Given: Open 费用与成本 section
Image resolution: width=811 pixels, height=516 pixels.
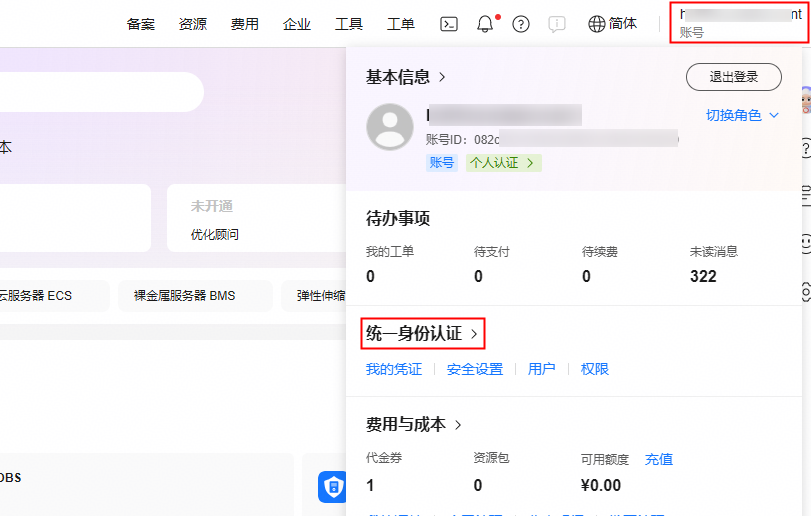Looking at the screenshot, I should pyautogui.click(x=414, y=424).
